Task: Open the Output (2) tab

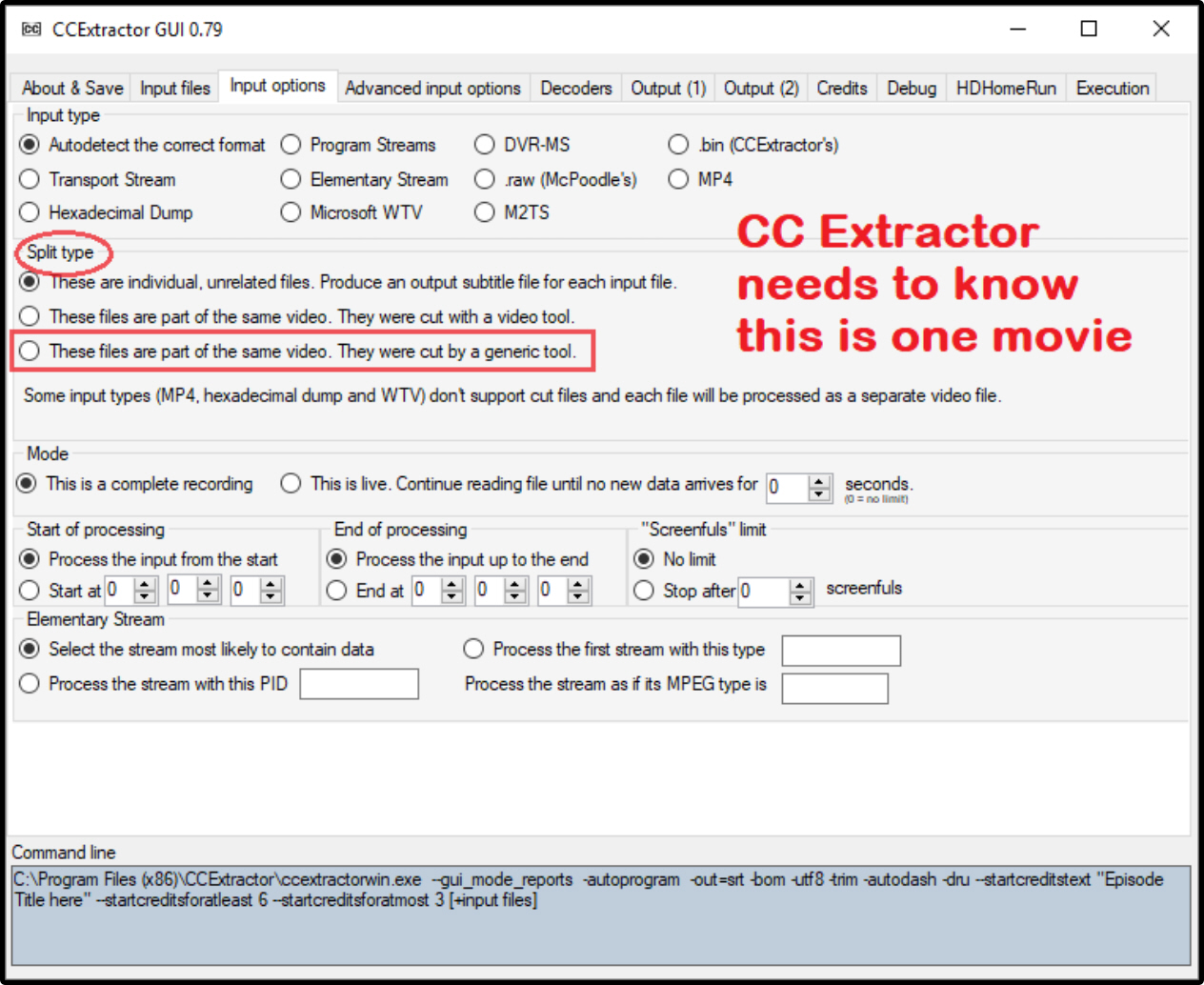Action: coord(761,88)
